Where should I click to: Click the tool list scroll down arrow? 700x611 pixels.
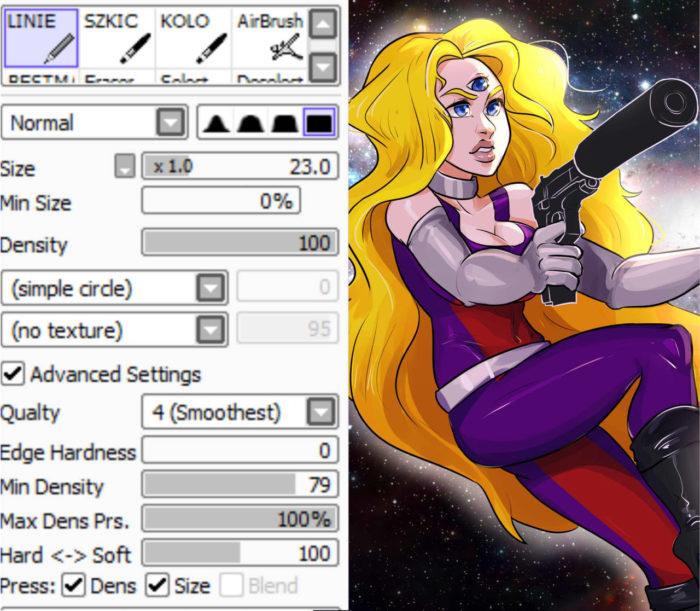(x=323, y=67)
